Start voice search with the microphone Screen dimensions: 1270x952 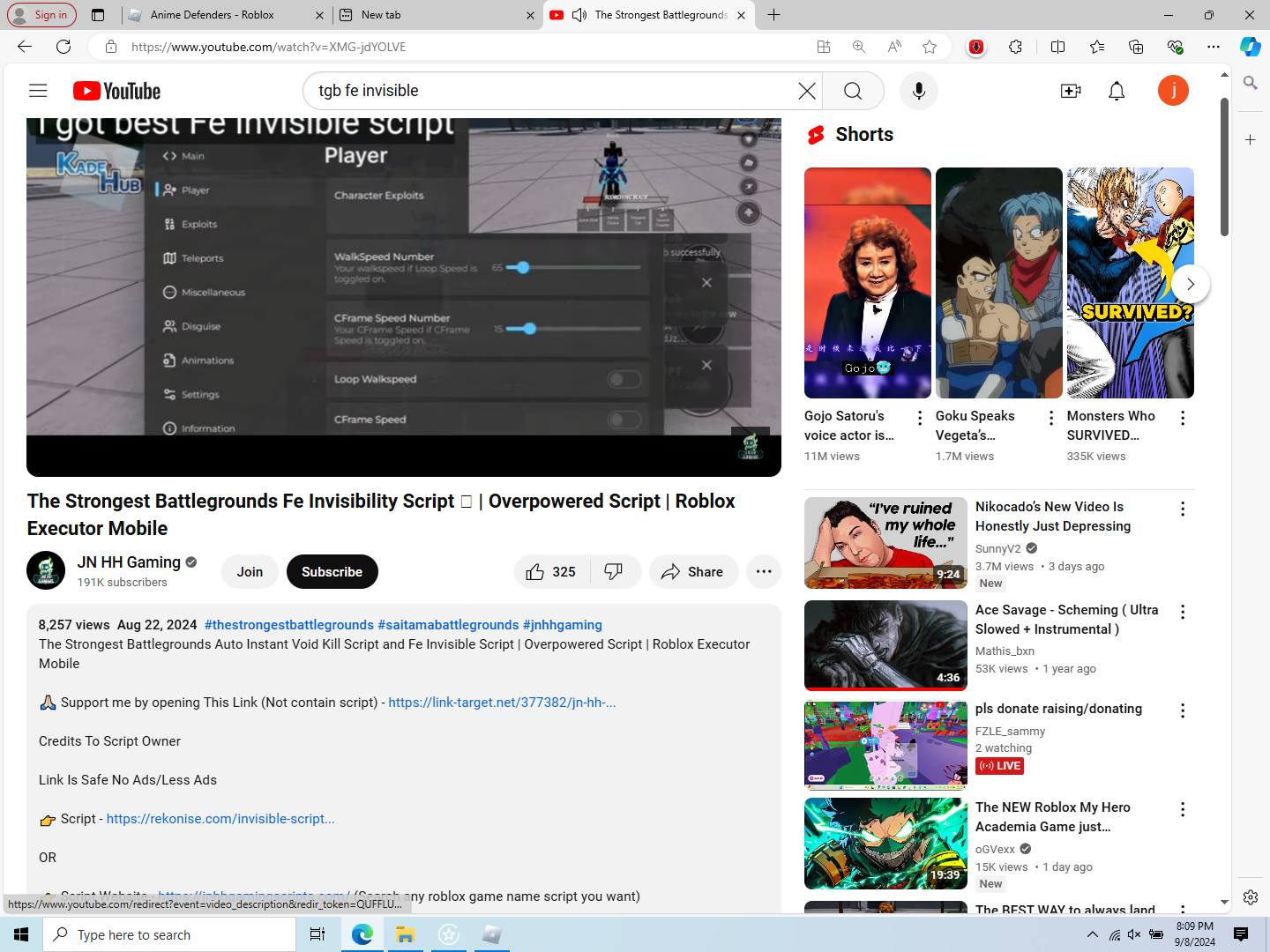click(919, 91)
